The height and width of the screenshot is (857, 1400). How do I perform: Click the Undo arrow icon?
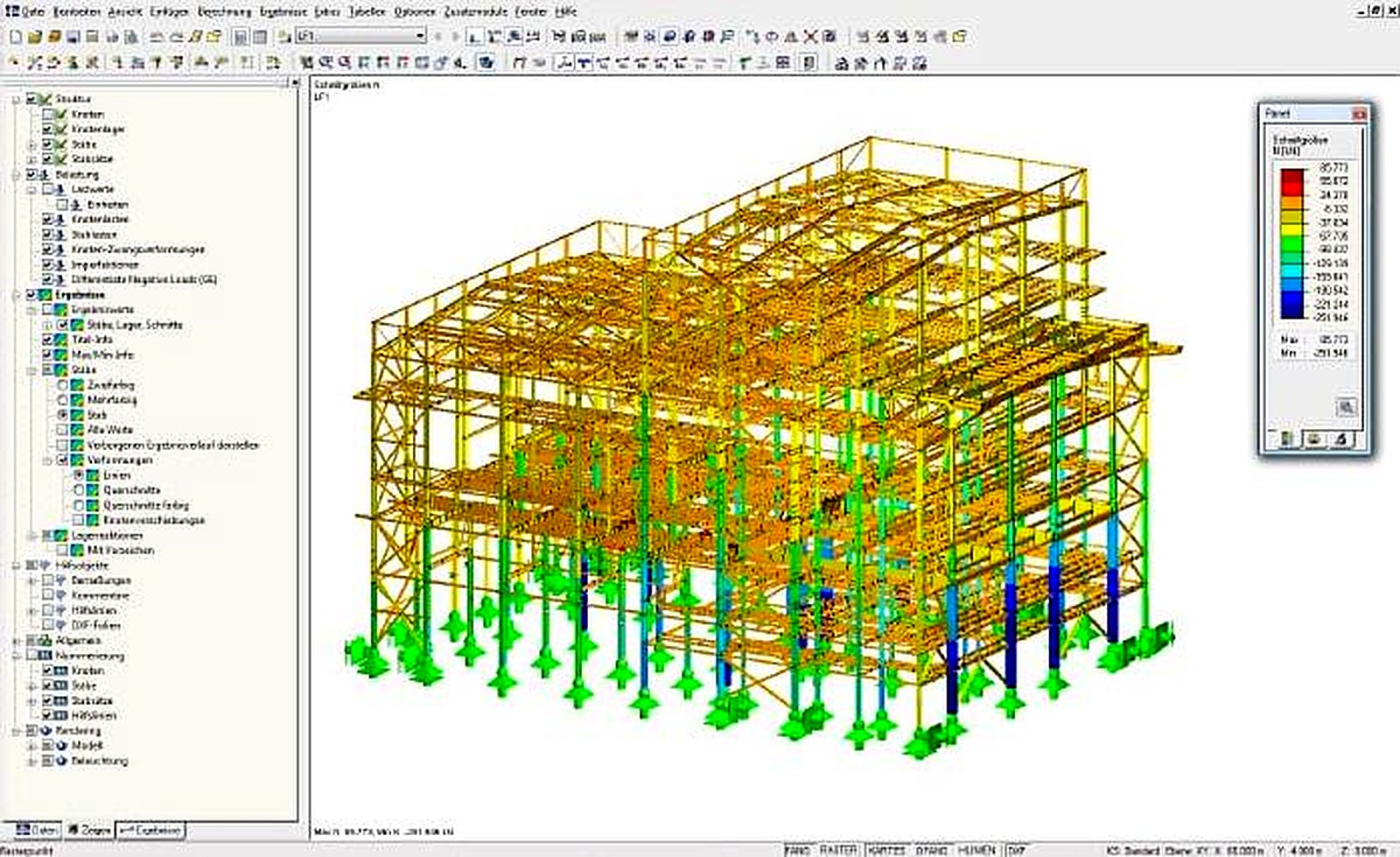(156, 37)
